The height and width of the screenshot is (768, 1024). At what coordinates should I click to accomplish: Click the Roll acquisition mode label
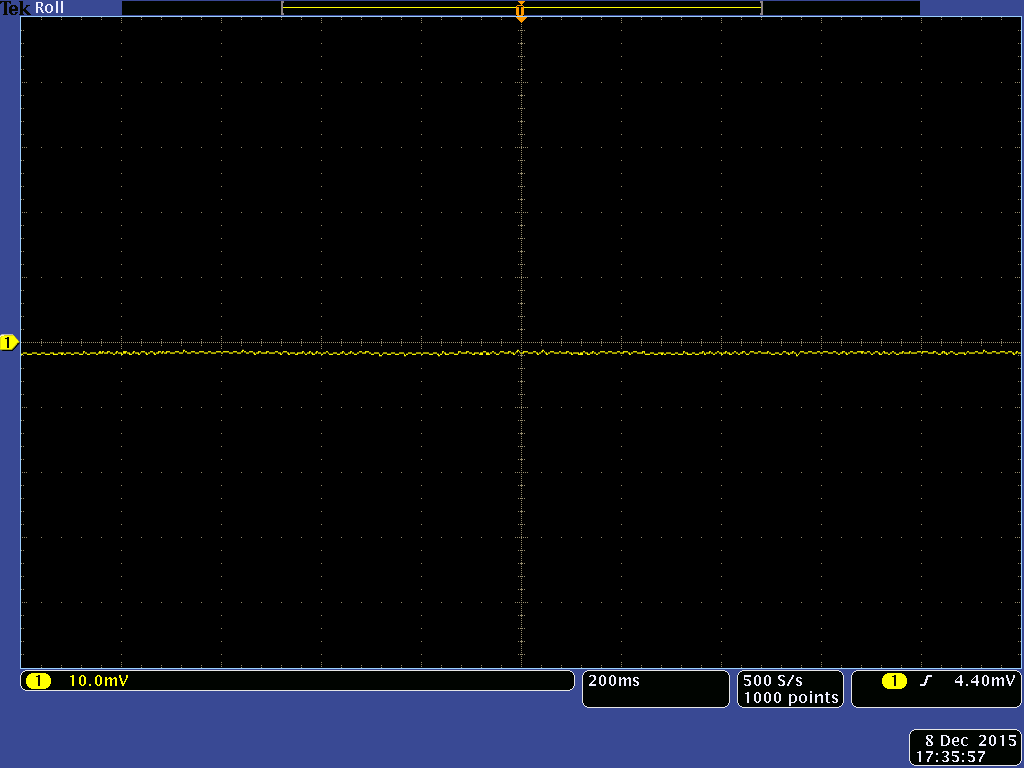[x=50, y=8]
